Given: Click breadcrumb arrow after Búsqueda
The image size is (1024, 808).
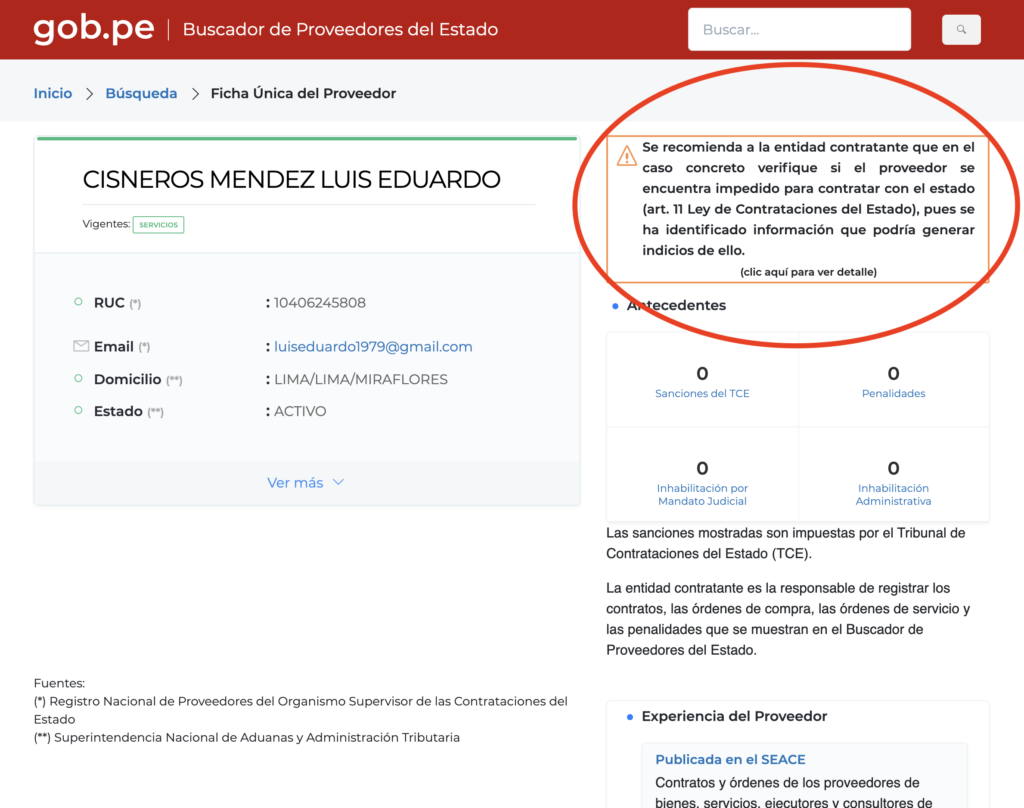Looking at the screenshot, I should [x=195, y=93].
